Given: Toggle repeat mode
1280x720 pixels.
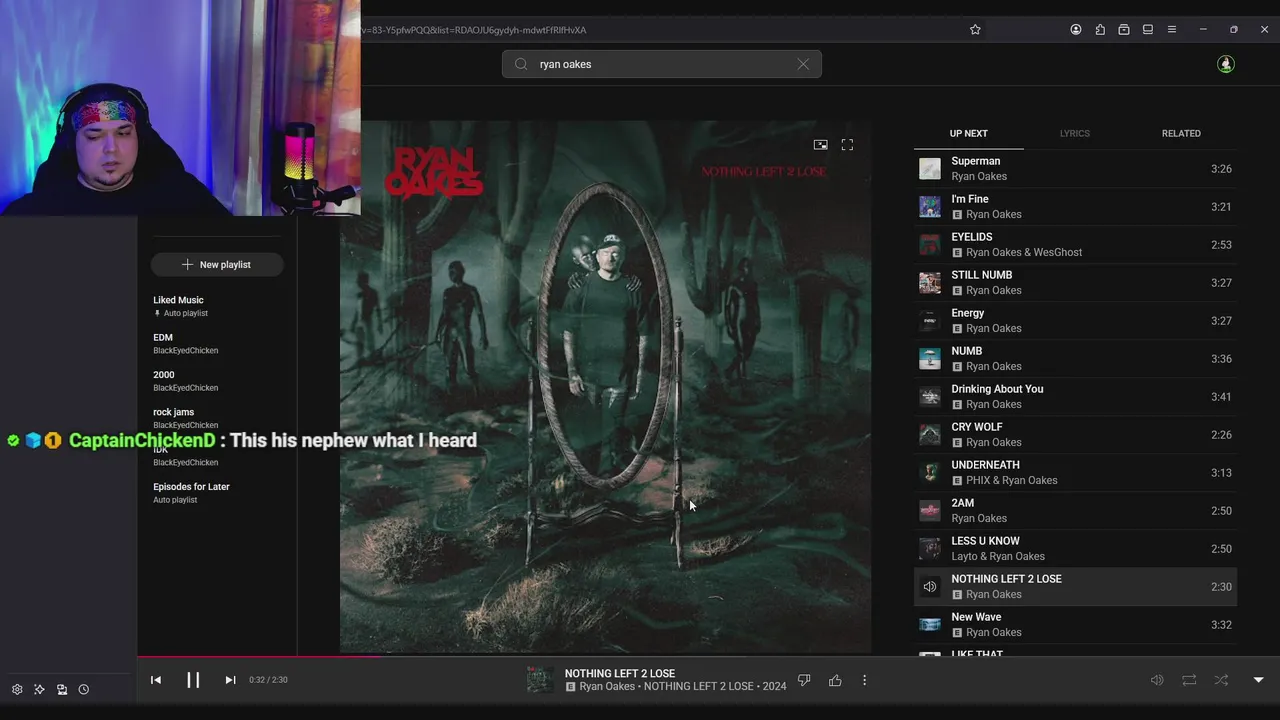Looking at the screenshot, I should point(1189,680).
